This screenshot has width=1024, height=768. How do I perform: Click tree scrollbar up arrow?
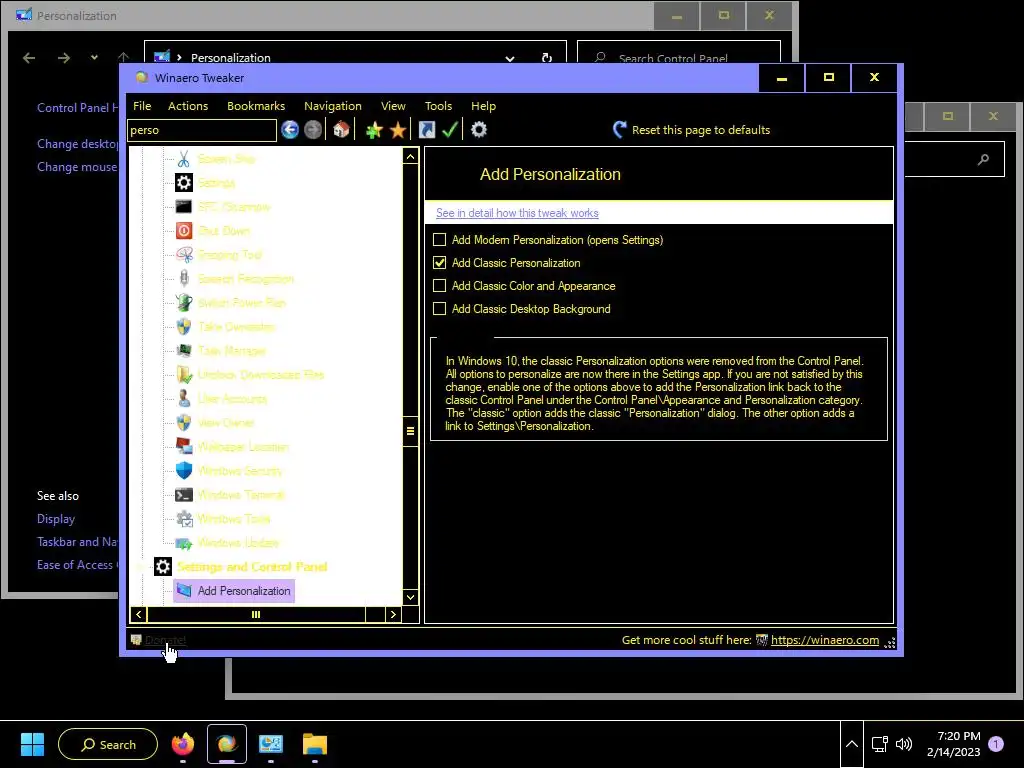410,156
